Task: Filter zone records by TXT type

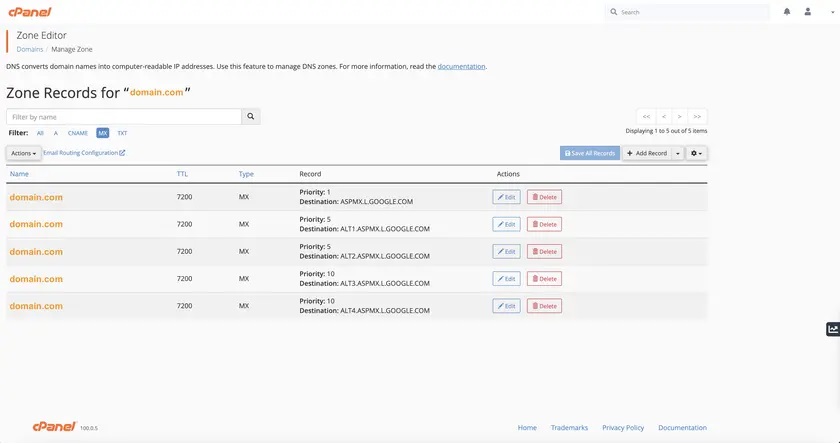Action: 122,133
